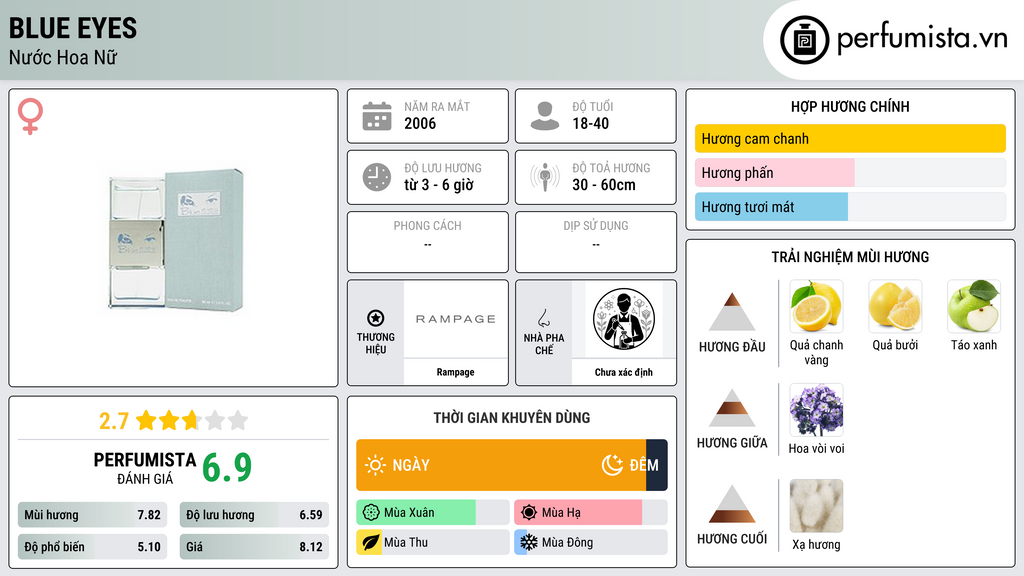Select the Quả chanh vàng lemon image
The height and width of the screenshot is (576, 1024).
816,306
